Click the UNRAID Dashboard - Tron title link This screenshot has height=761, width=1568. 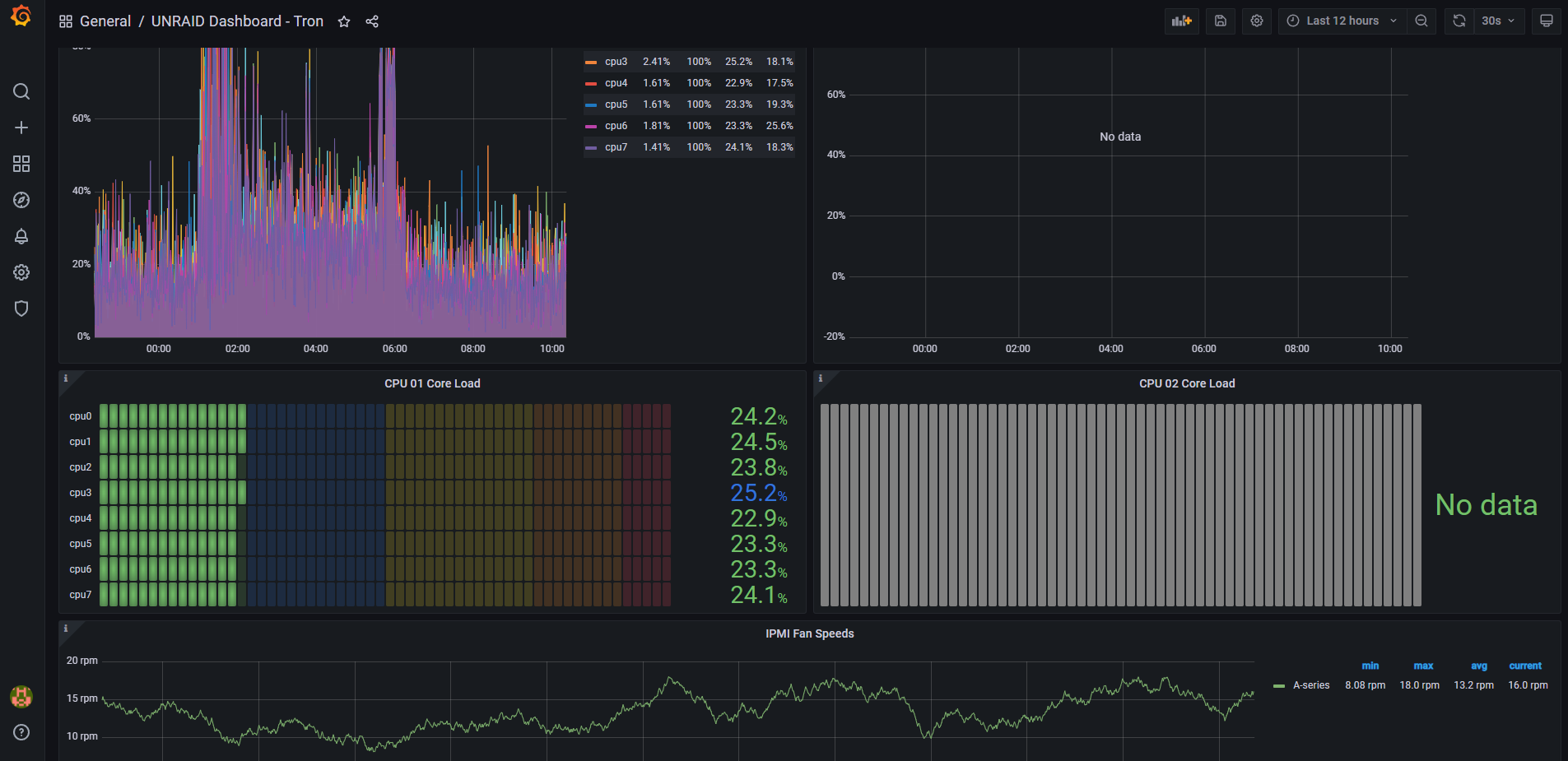point(237,21)
